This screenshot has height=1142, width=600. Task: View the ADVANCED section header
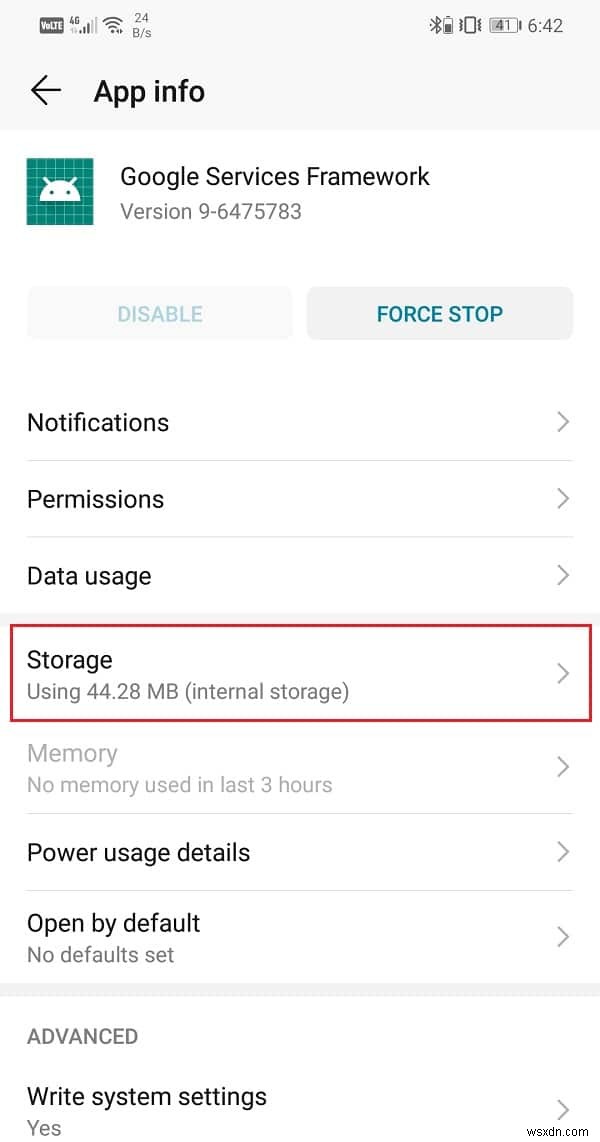coord(82,1036)
